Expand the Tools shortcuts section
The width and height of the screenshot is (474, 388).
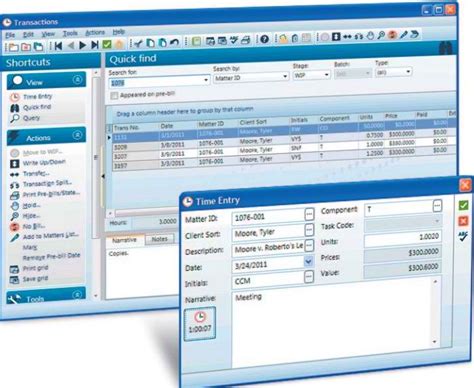point(77,295)
